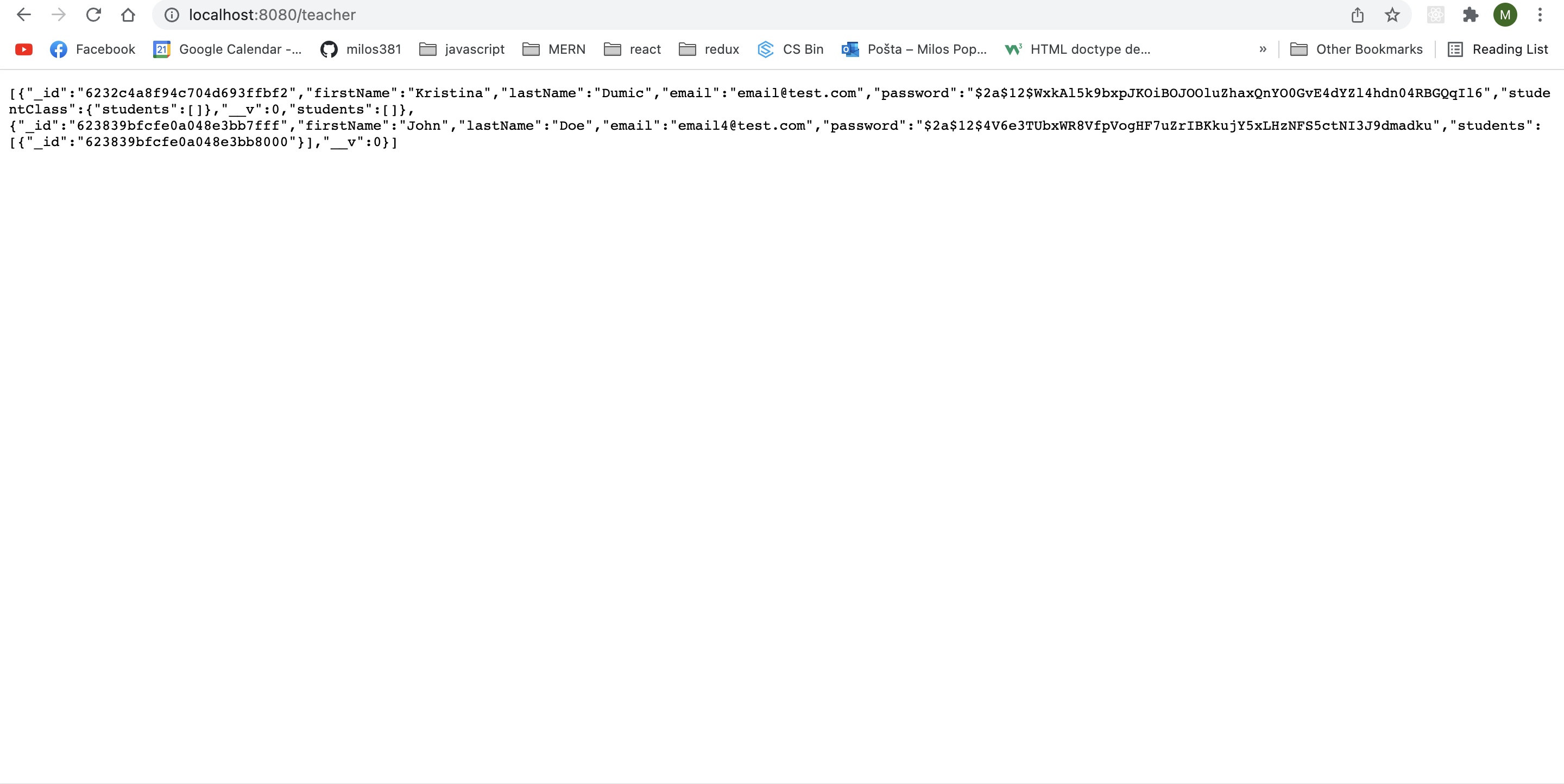This screenshot has height=784, width=1564.
Task: Click the "email@test.com" value in the JSON
Action: pos(797,93)
